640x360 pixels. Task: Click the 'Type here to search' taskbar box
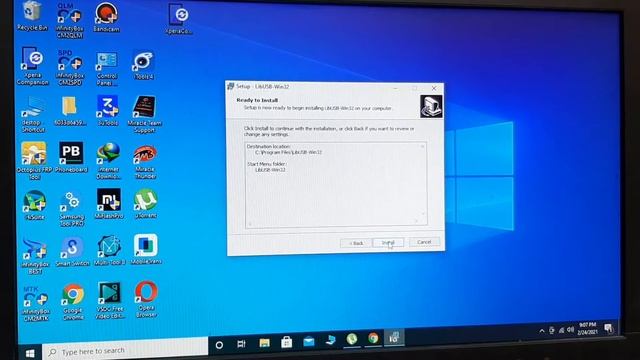pos(125,349)
